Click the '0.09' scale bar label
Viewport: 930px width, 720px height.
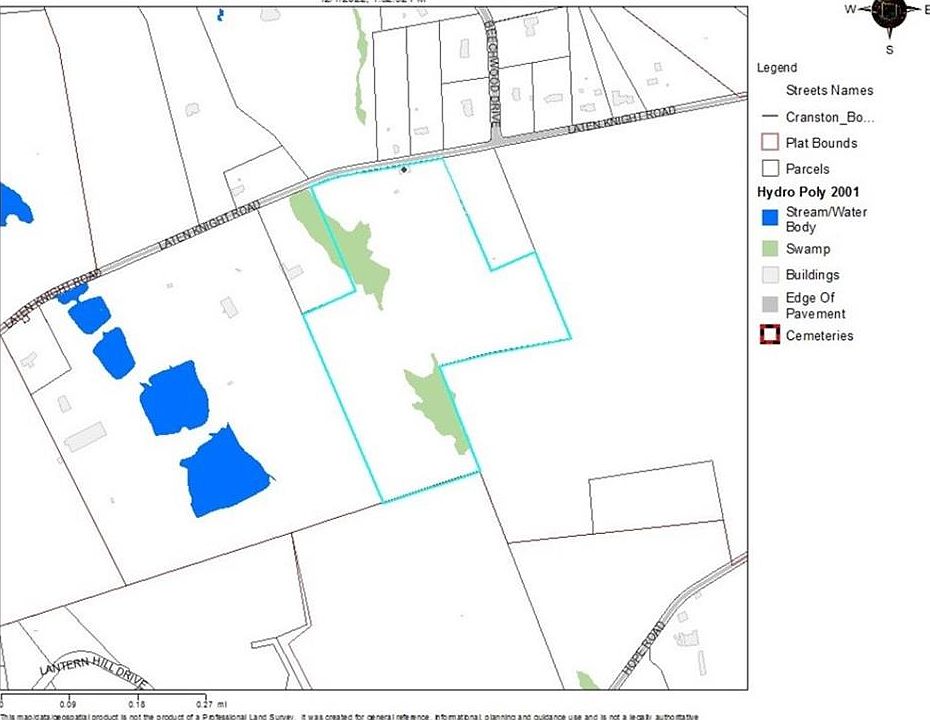point(68,705)
